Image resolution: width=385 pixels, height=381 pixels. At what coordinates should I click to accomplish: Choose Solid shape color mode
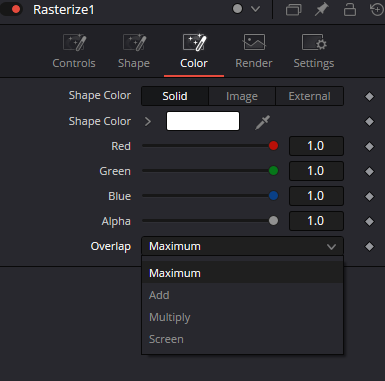[175, 96]
